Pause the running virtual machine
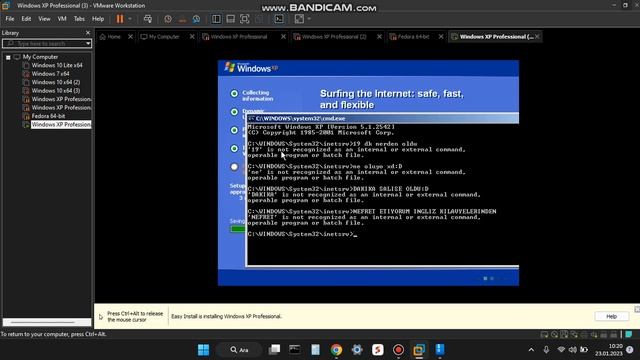 pos(120,19)
